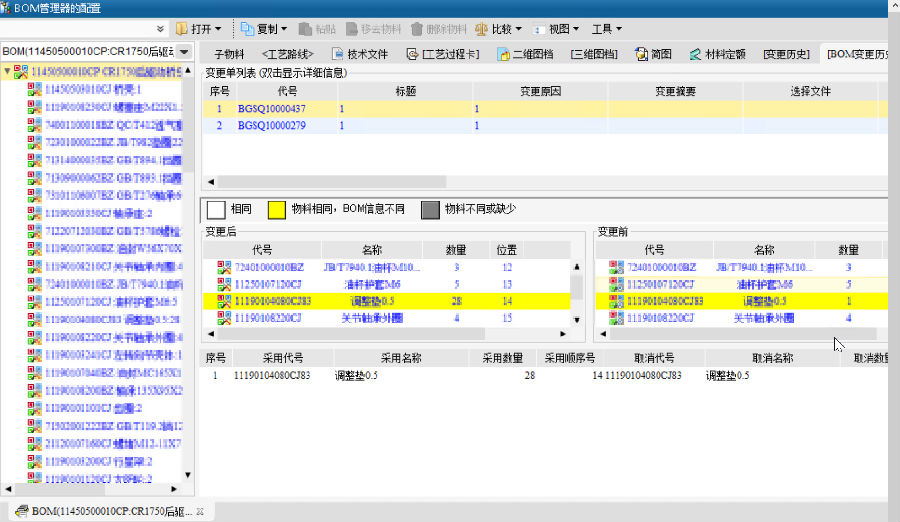Click 72401000010BZ row icon in 变更后 table
This screenshot has width=900, height=522.
(x=224, y=267)
